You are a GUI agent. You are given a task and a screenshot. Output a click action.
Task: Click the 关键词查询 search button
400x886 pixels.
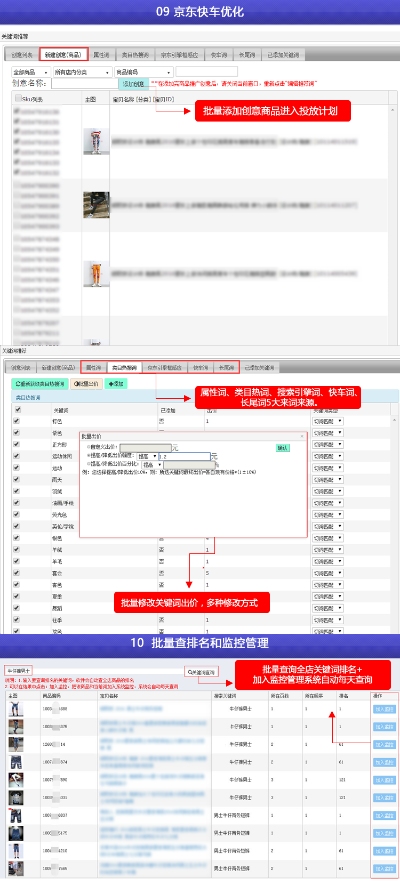click(x=201, y=672)
